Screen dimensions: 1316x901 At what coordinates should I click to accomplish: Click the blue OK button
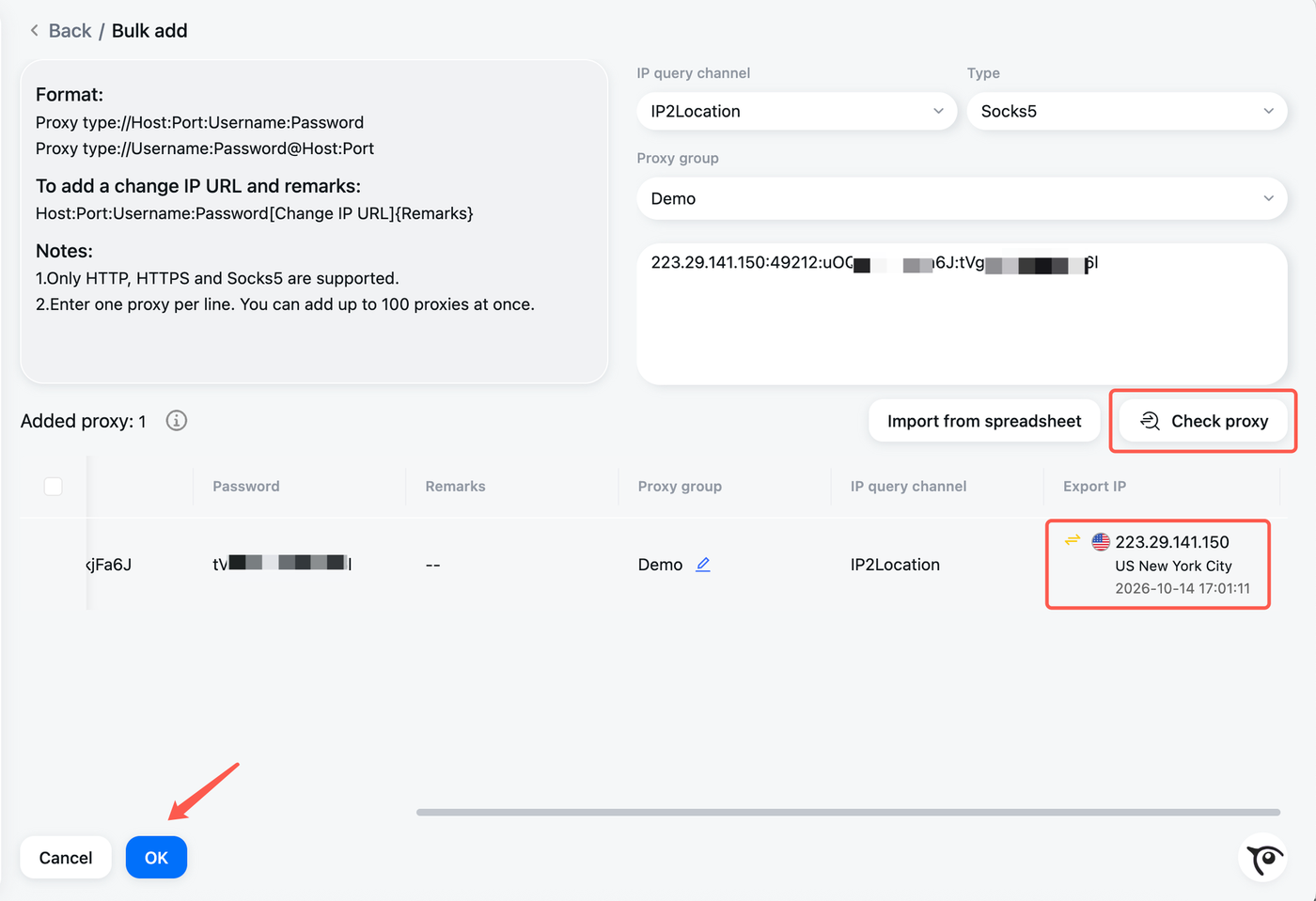(x=156, y=858)
